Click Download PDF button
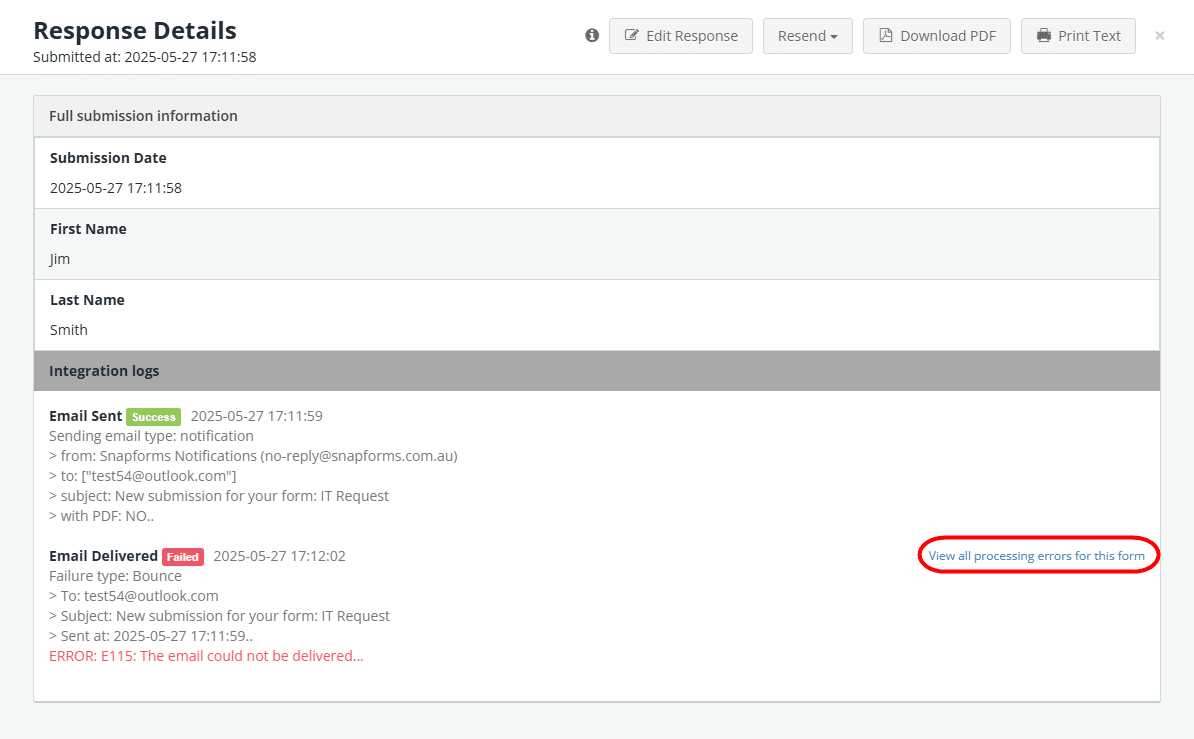The width and height of the screenshot is (1194, 739). pyautogui.click(x=937, y=36)
